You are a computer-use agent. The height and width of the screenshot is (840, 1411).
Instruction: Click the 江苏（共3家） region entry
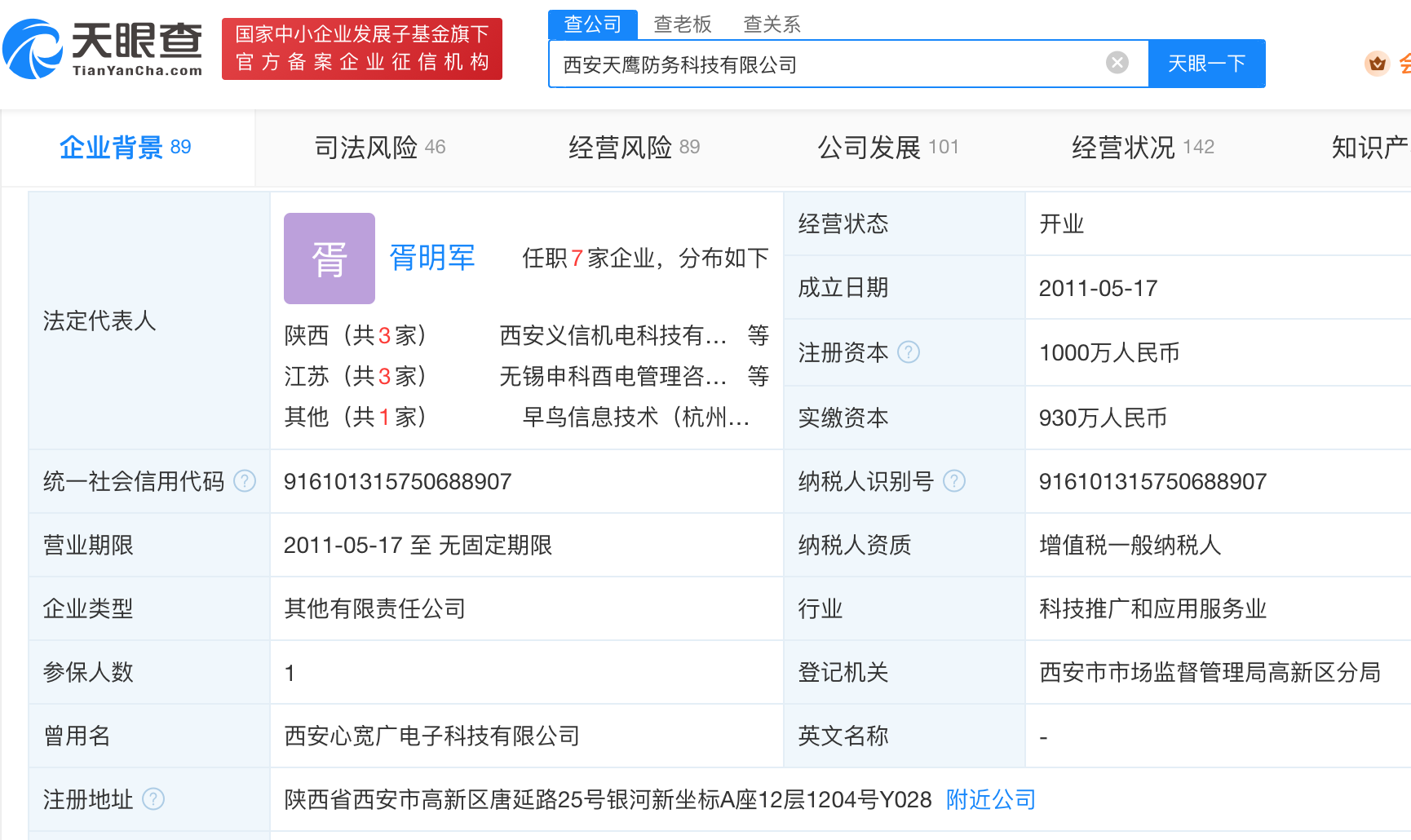[x=356, y=376]
